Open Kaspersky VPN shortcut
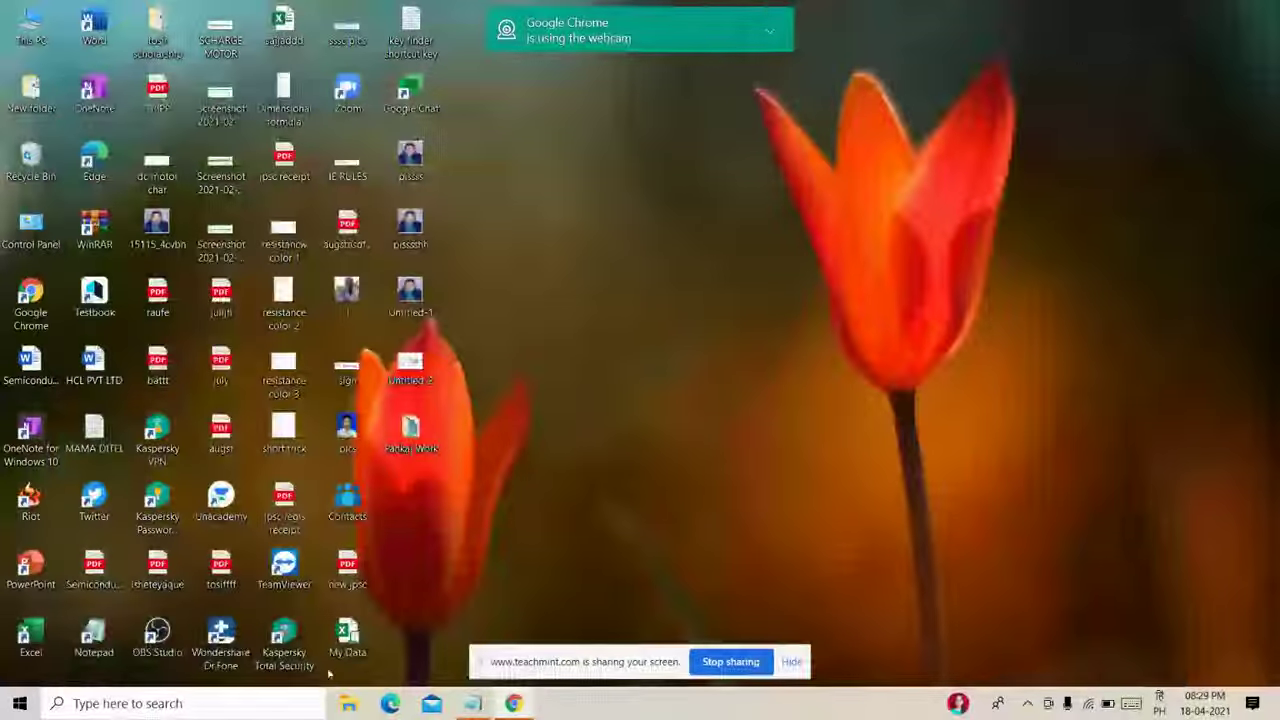 [157, 441]
